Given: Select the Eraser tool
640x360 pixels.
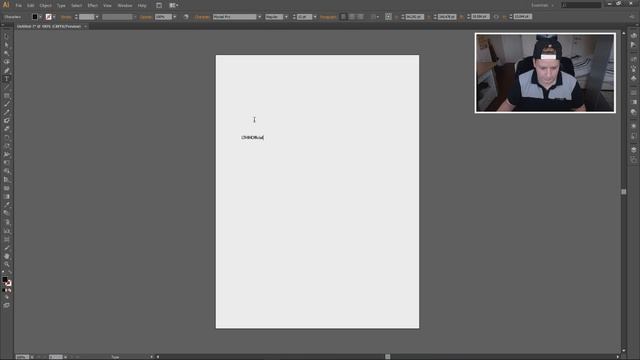Looking at the screenshot, I should coord(7,129).
